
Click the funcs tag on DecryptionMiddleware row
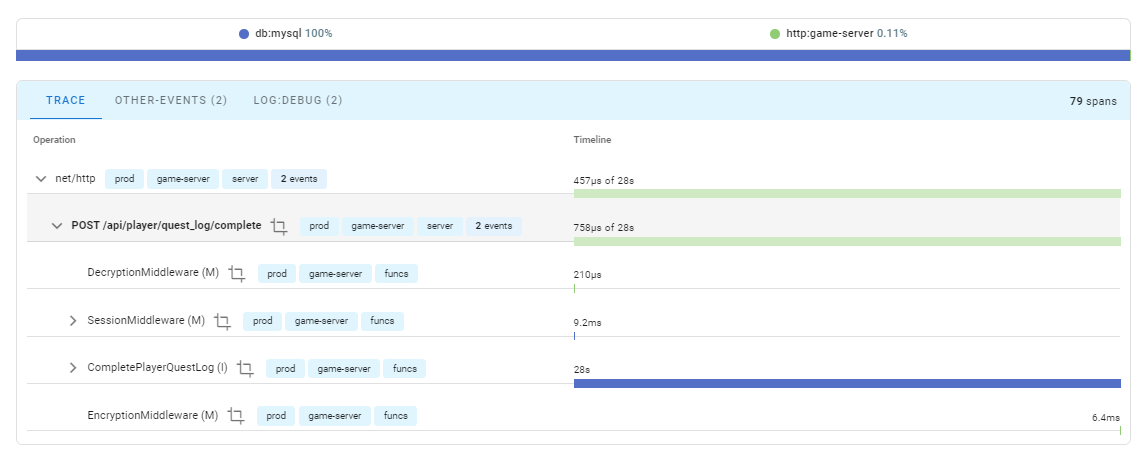pyautogui.click(x=397, y=274)
